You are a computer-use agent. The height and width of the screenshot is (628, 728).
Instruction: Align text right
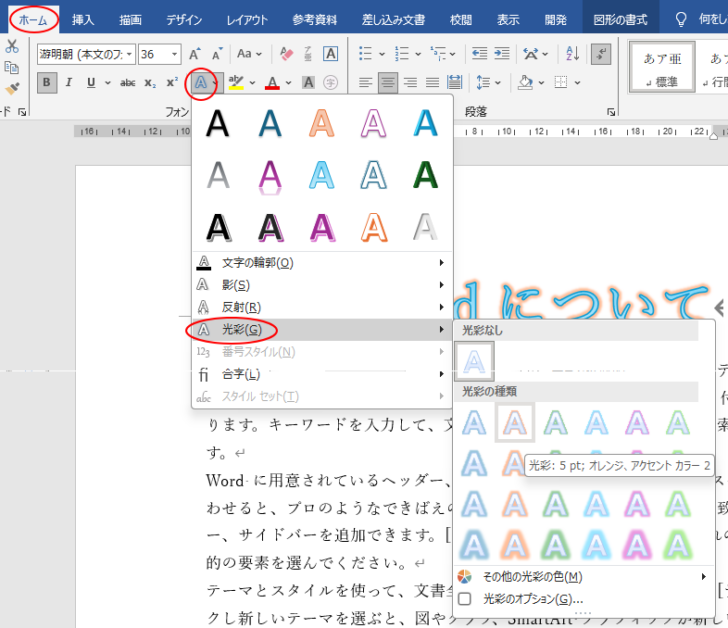point(410,83)
